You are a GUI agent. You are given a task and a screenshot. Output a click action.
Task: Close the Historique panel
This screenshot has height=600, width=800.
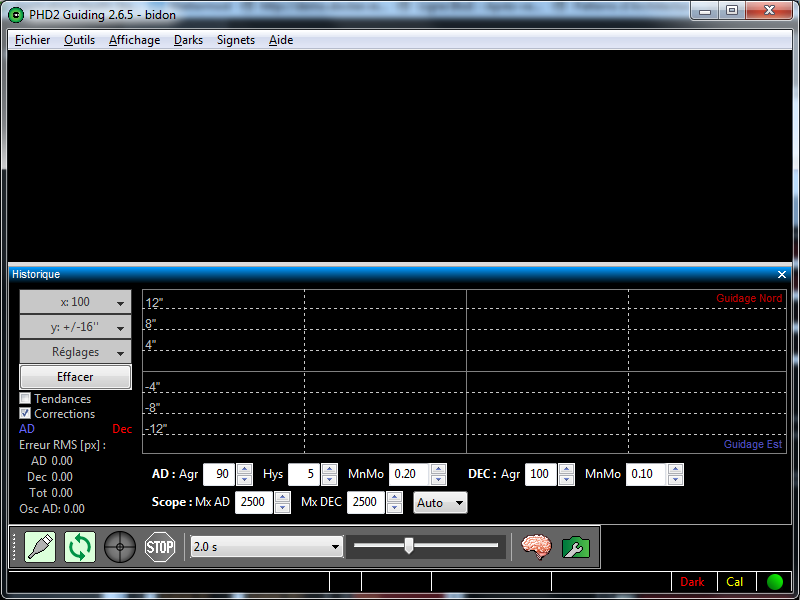point(782,274)
